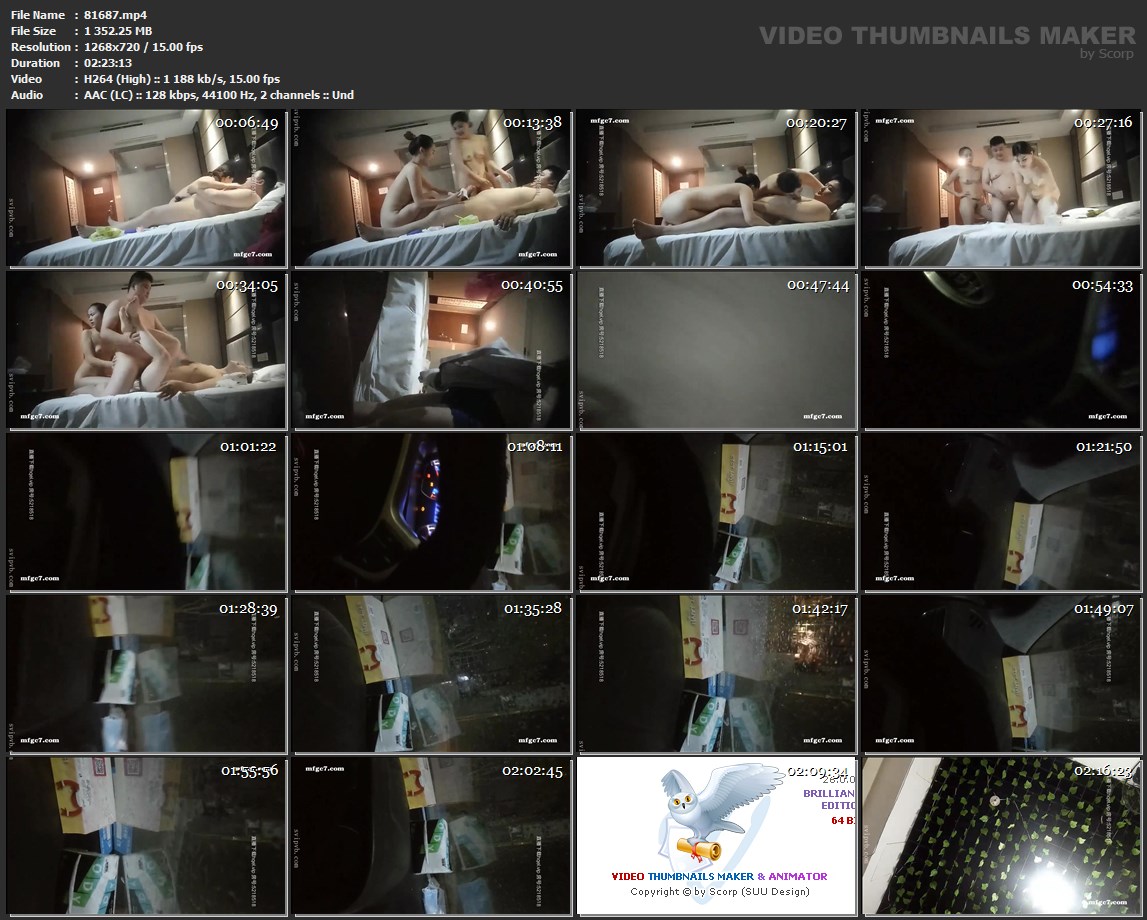Choose the frame at 01:42:17
This screenshot has width=1147, height=920.
tap(717, 674)
